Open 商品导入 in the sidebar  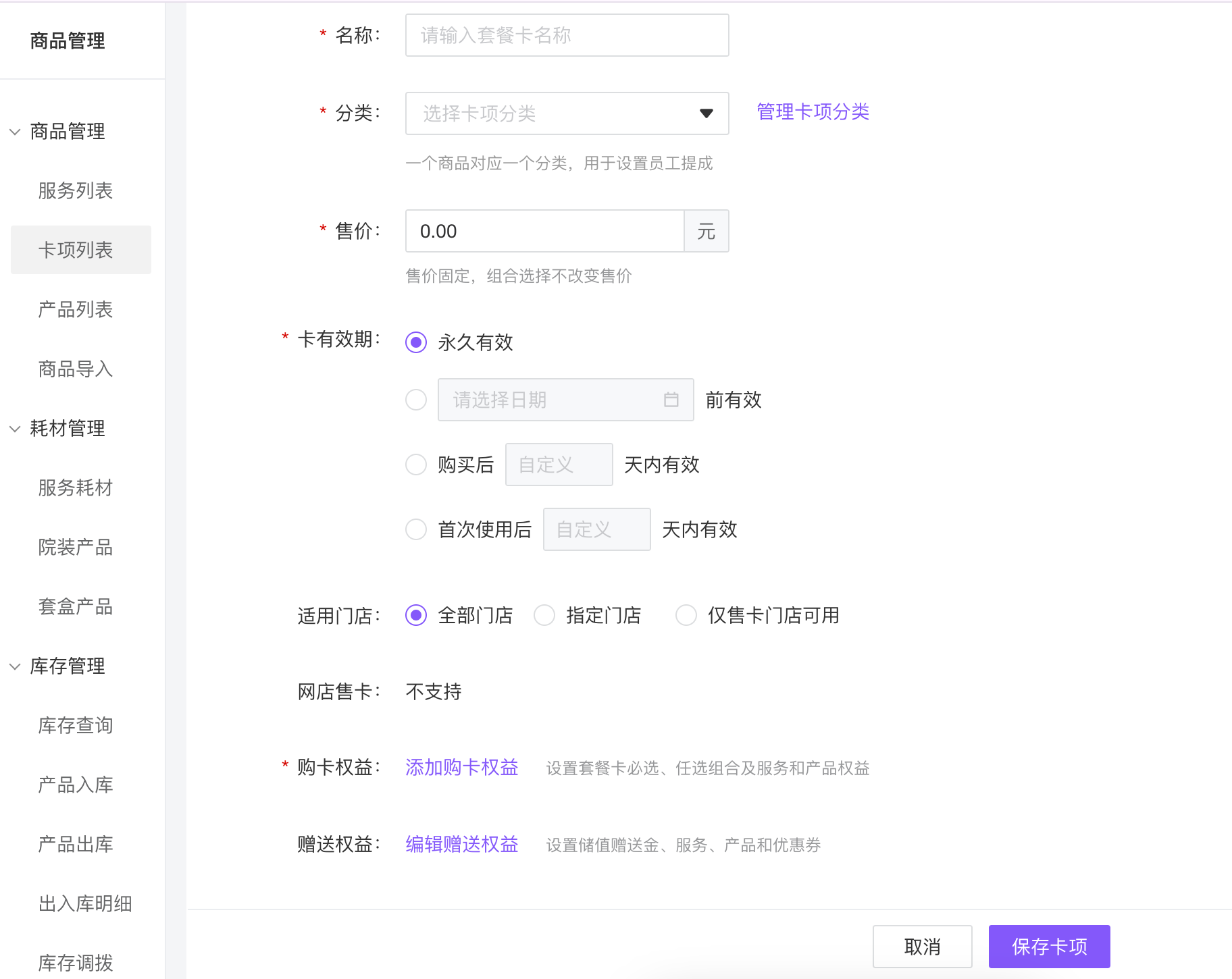tap(75, 369)
